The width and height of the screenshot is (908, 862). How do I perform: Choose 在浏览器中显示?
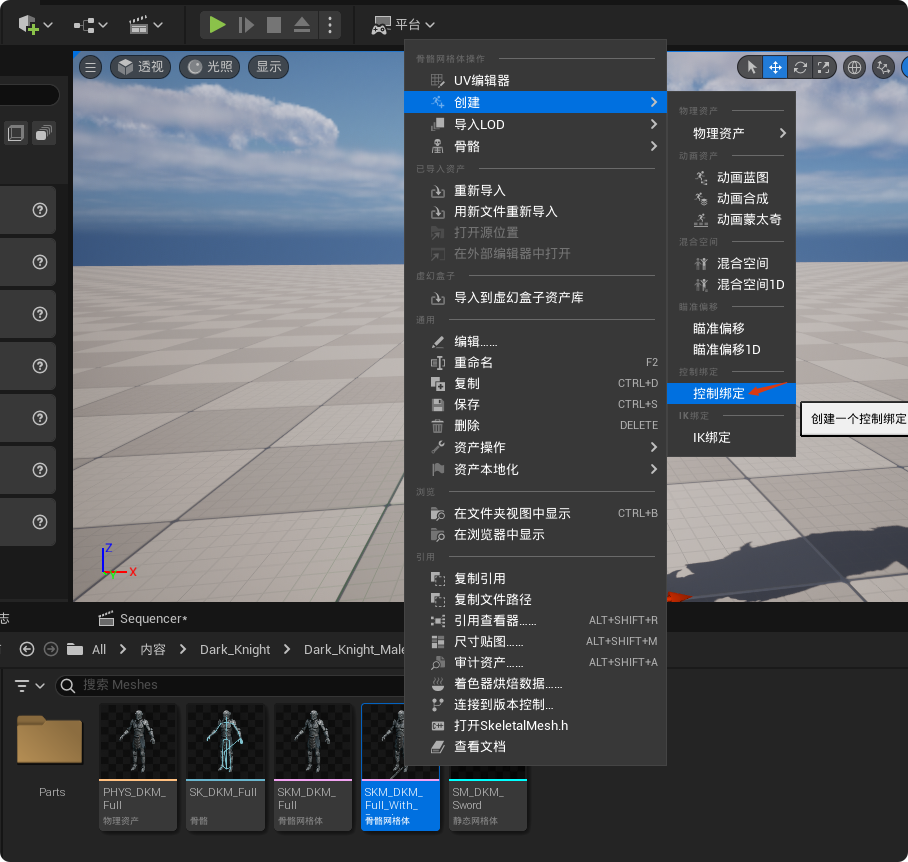(535, 534)
